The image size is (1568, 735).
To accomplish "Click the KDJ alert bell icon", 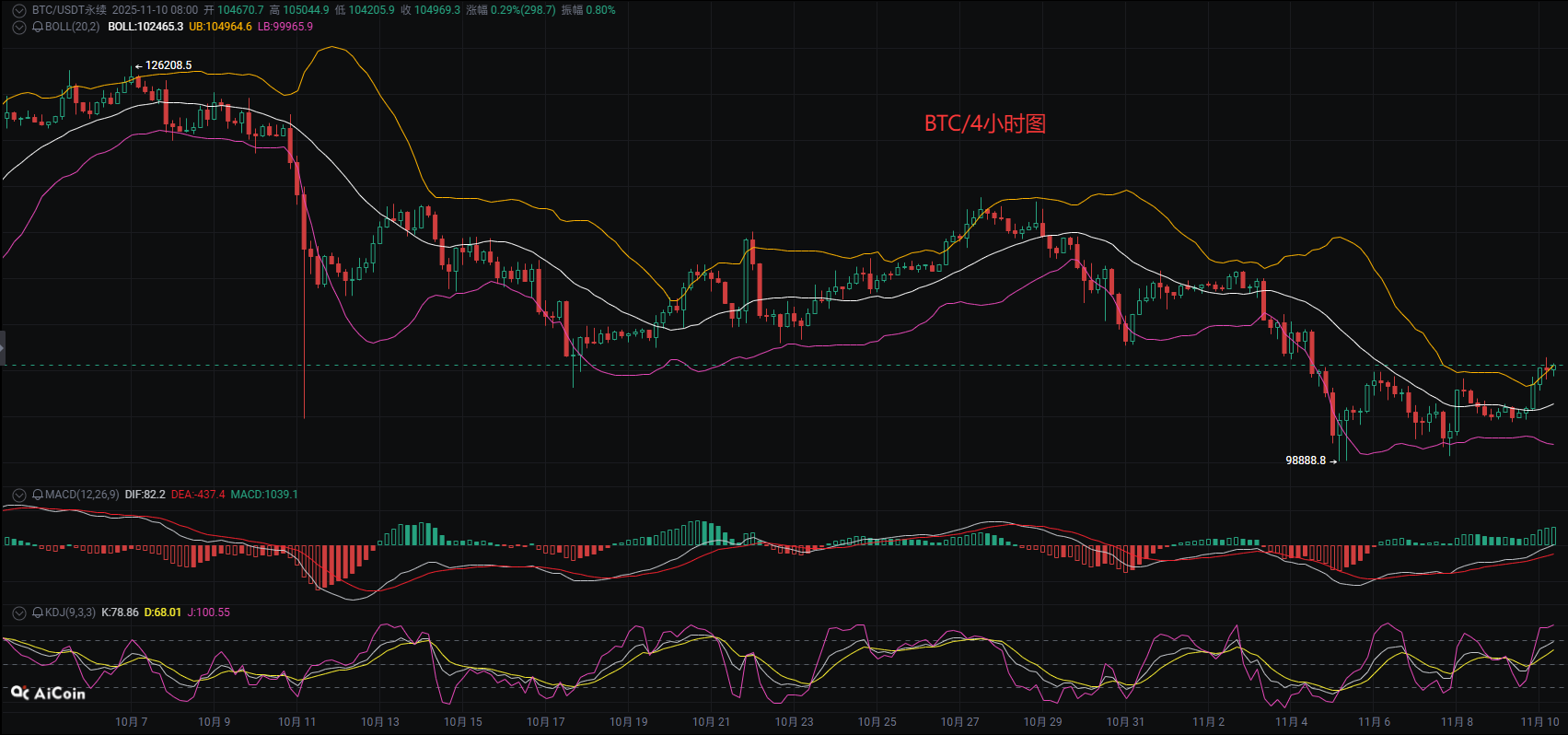I will [x=38, y=612].
